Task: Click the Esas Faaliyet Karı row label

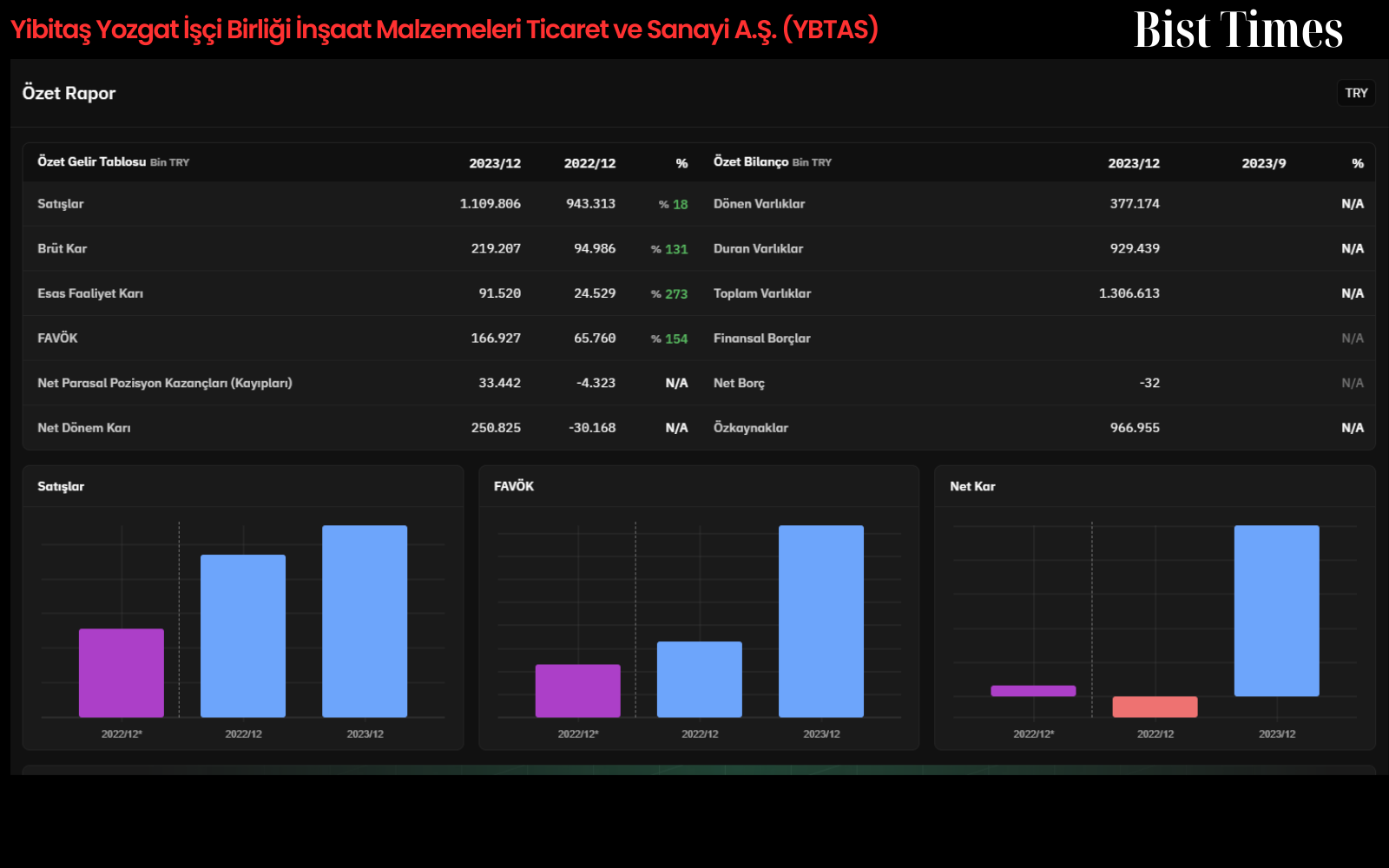Action: pyautogui.click(x=90, y=293)
